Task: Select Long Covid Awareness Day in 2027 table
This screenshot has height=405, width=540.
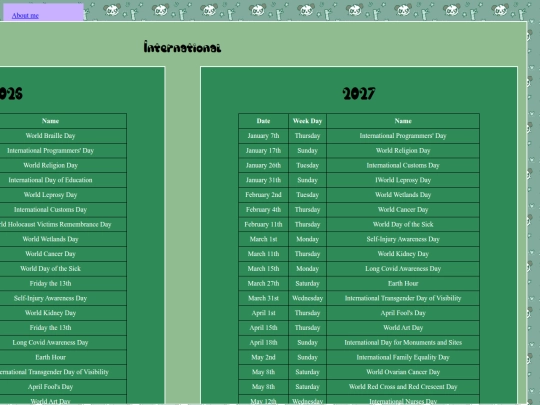Action: (403, 269)
